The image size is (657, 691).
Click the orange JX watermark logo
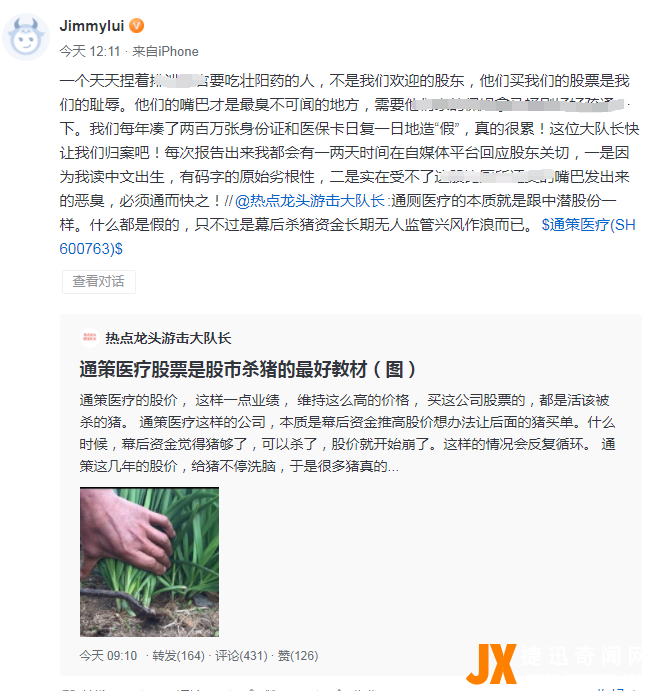tap(492, 664)
